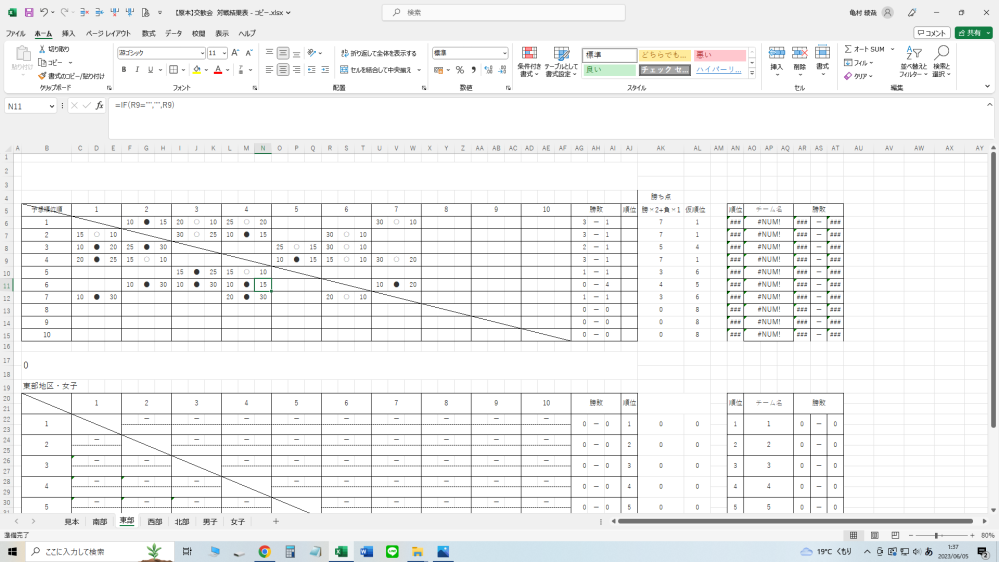This screenshot has height=562, width=999.
Task: Click the コメント button
Action: tap(931, 33)
